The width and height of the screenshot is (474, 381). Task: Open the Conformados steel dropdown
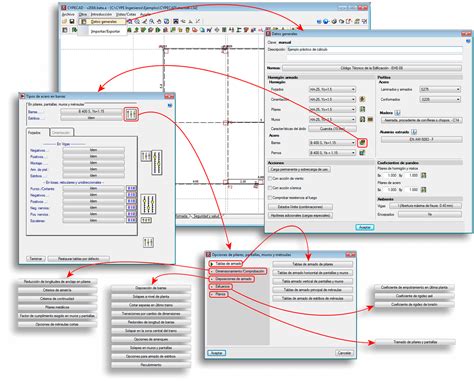click(x=440, y=99)
